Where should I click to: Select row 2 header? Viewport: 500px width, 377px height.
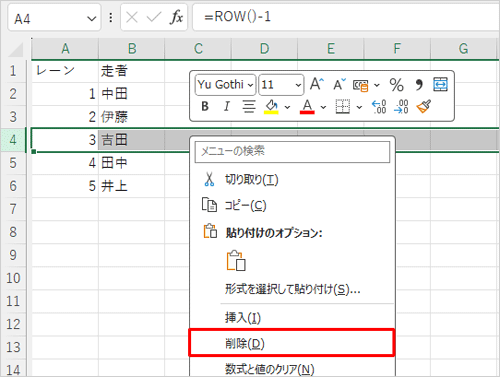[13, 94]
